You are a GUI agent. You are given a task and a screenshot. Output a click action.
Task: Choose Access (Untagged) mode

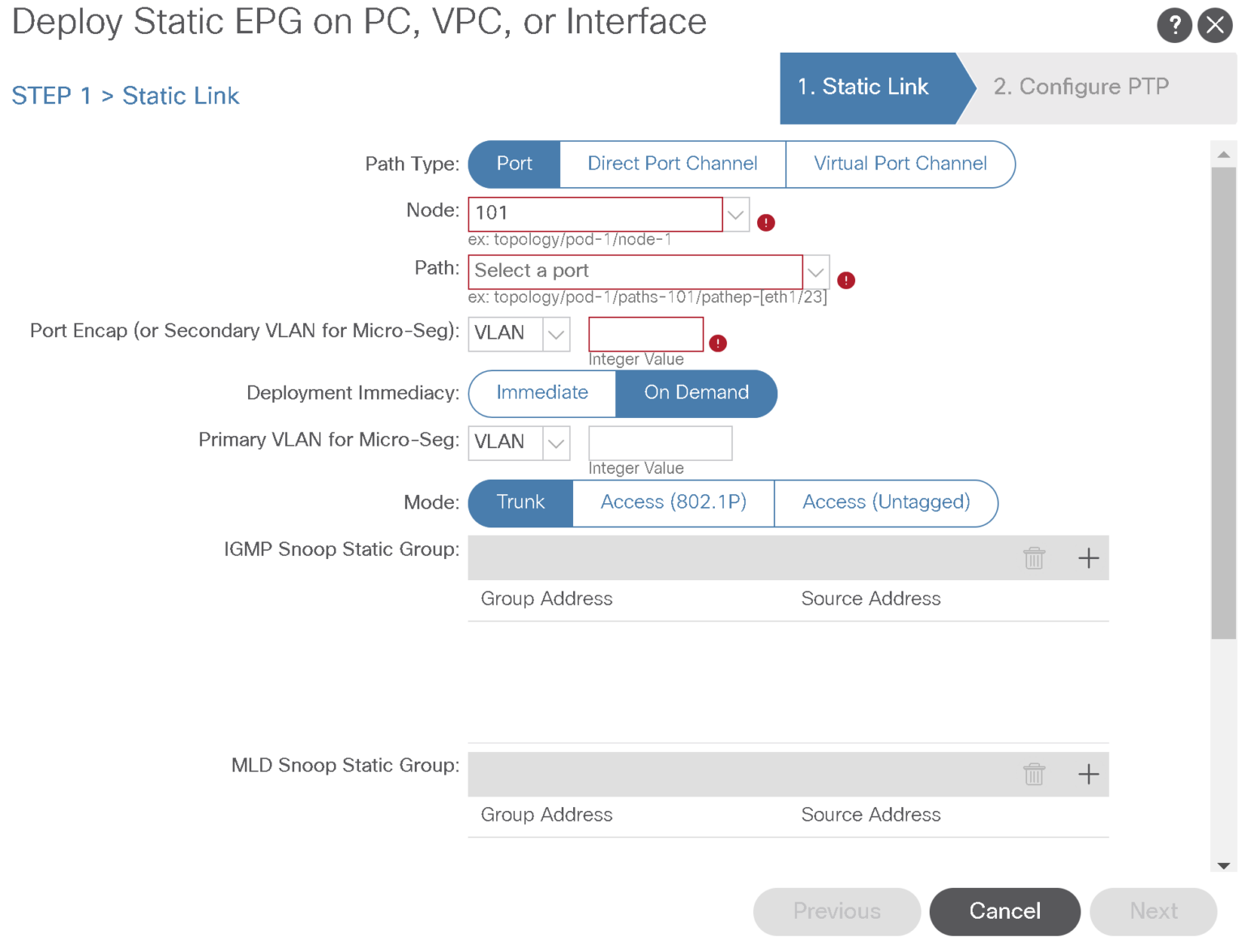coord(886,503)
